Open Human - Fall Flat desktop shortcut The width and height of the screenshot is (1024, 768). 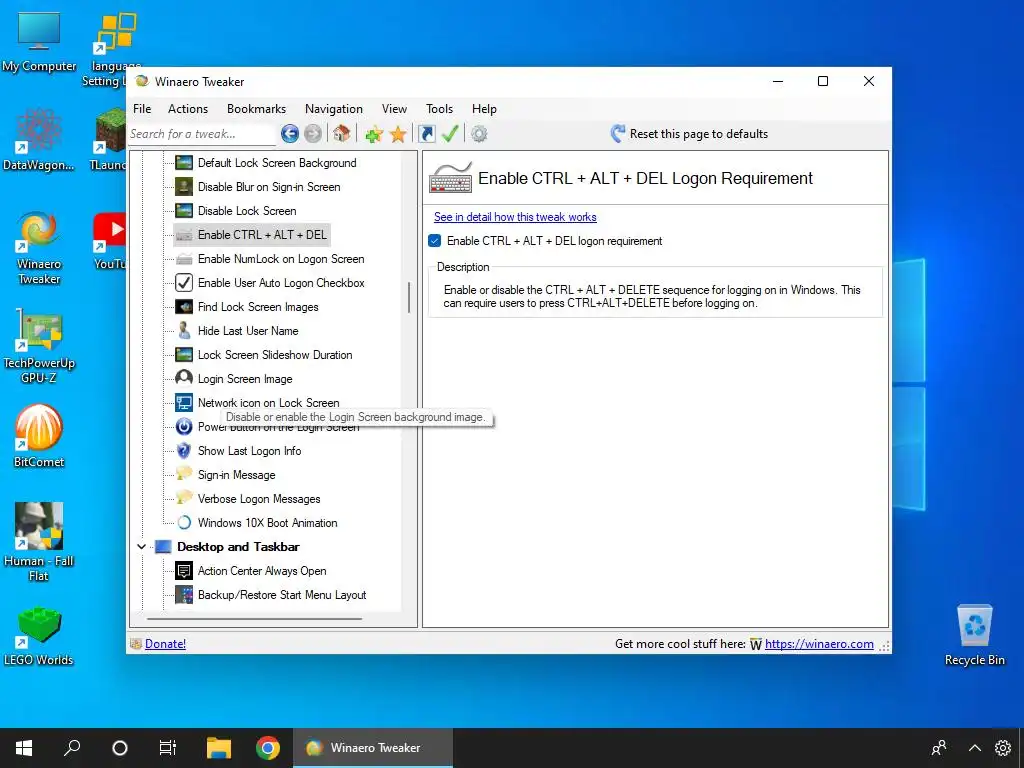39,542
